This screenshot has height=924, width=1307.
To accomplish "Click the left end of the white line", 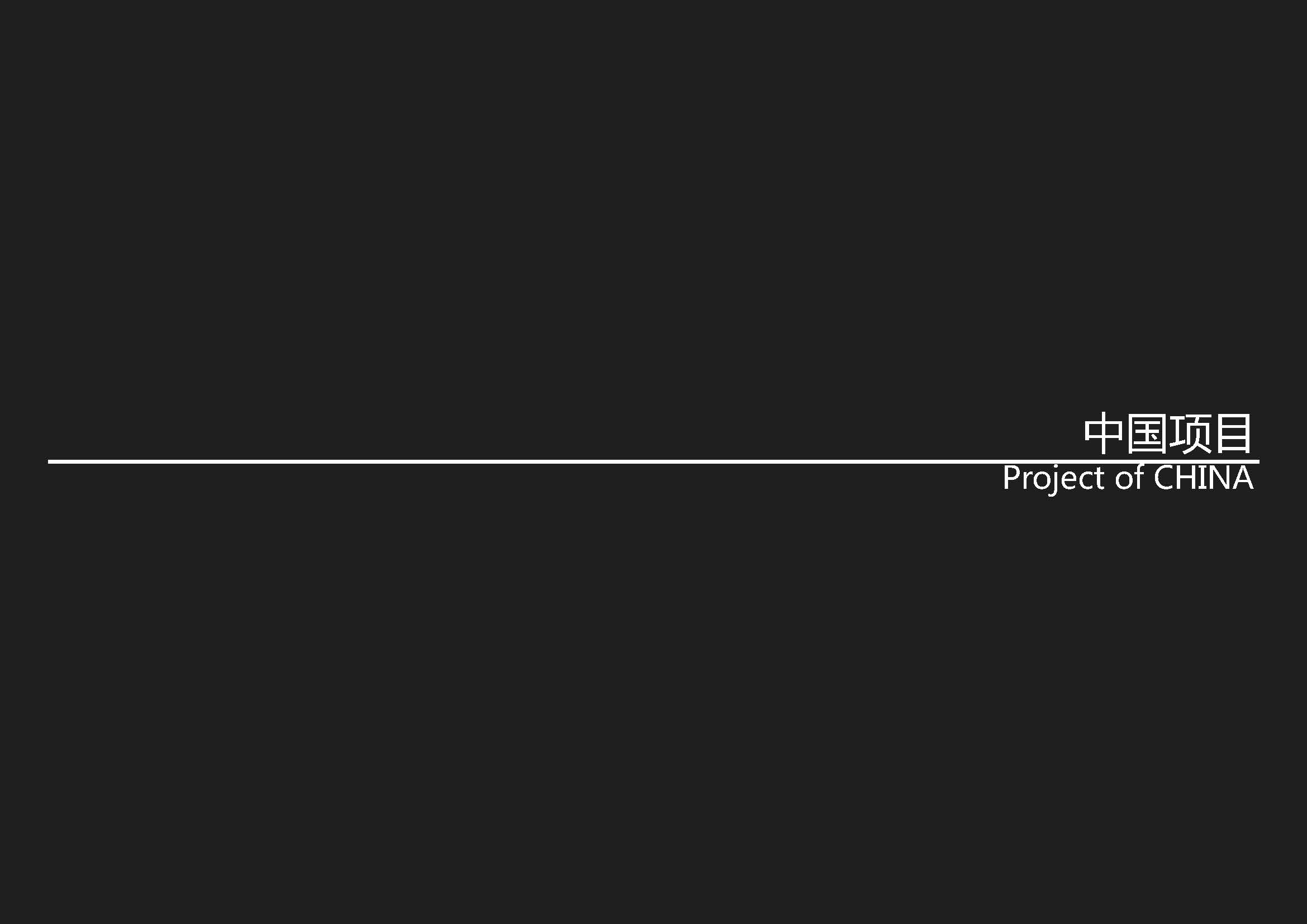I will 50,461.
